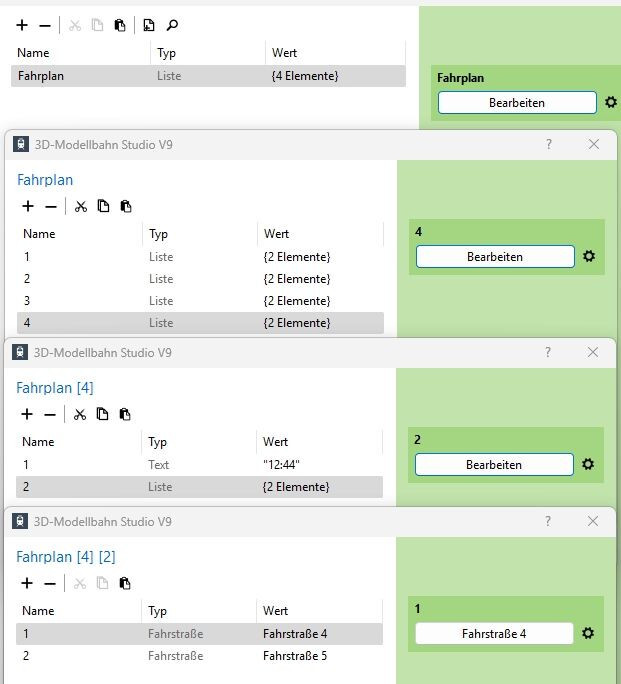Image resolution: width=621 pixels, height=684 pixels.
Task: Open gear settings beside top Fahrplan Bearbeiten button
Action: pyautogui.click(x=611, y=102)
